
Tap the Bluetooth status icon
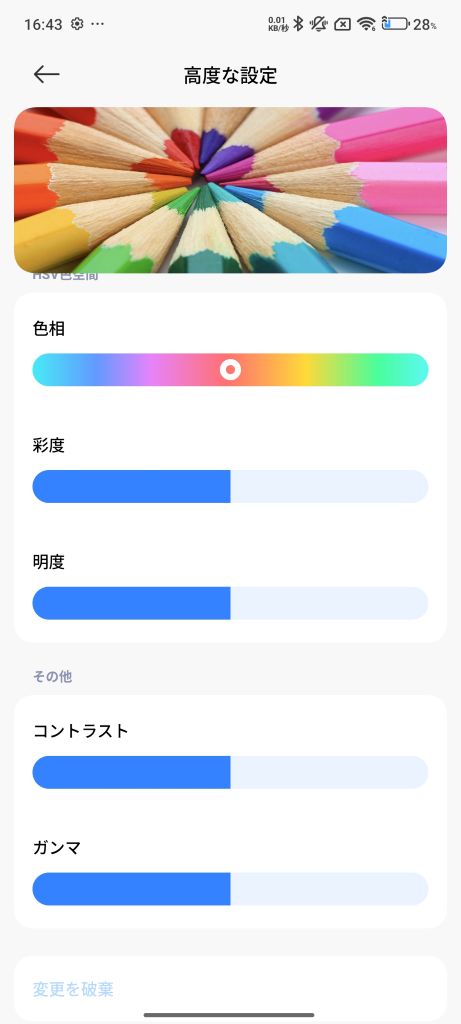point(298,24)
